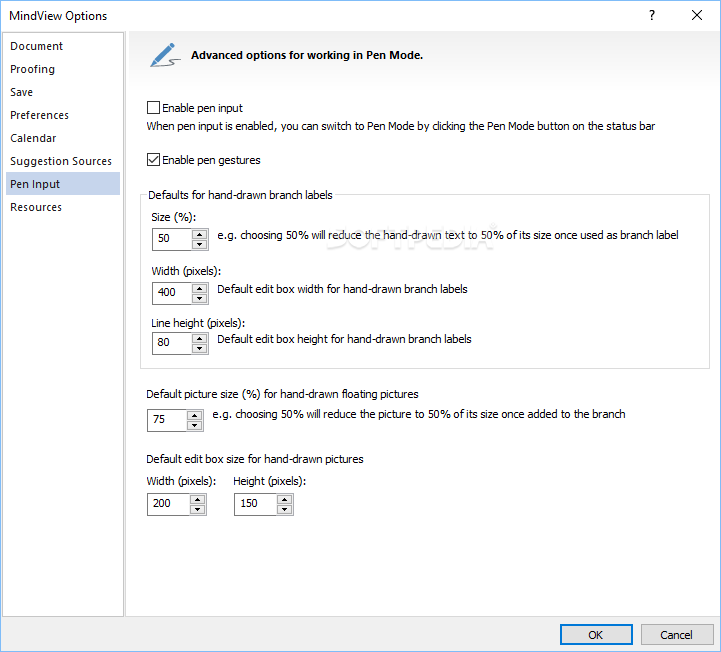Click the Pen Mode pencil icon

(164, 55)
